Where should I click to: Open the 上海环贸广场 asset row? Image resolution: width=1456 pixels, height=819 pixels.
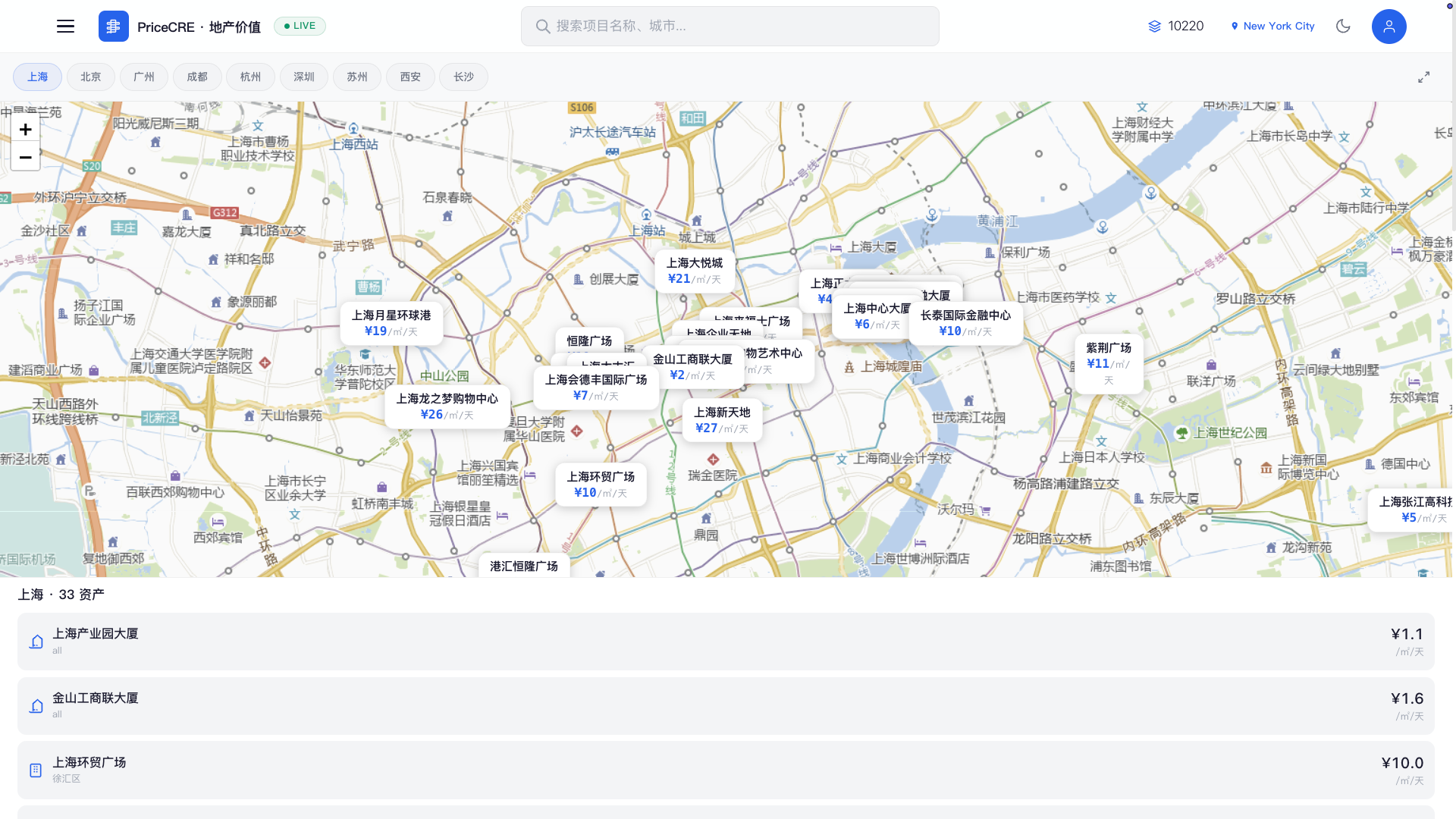[x=726, y=770]
